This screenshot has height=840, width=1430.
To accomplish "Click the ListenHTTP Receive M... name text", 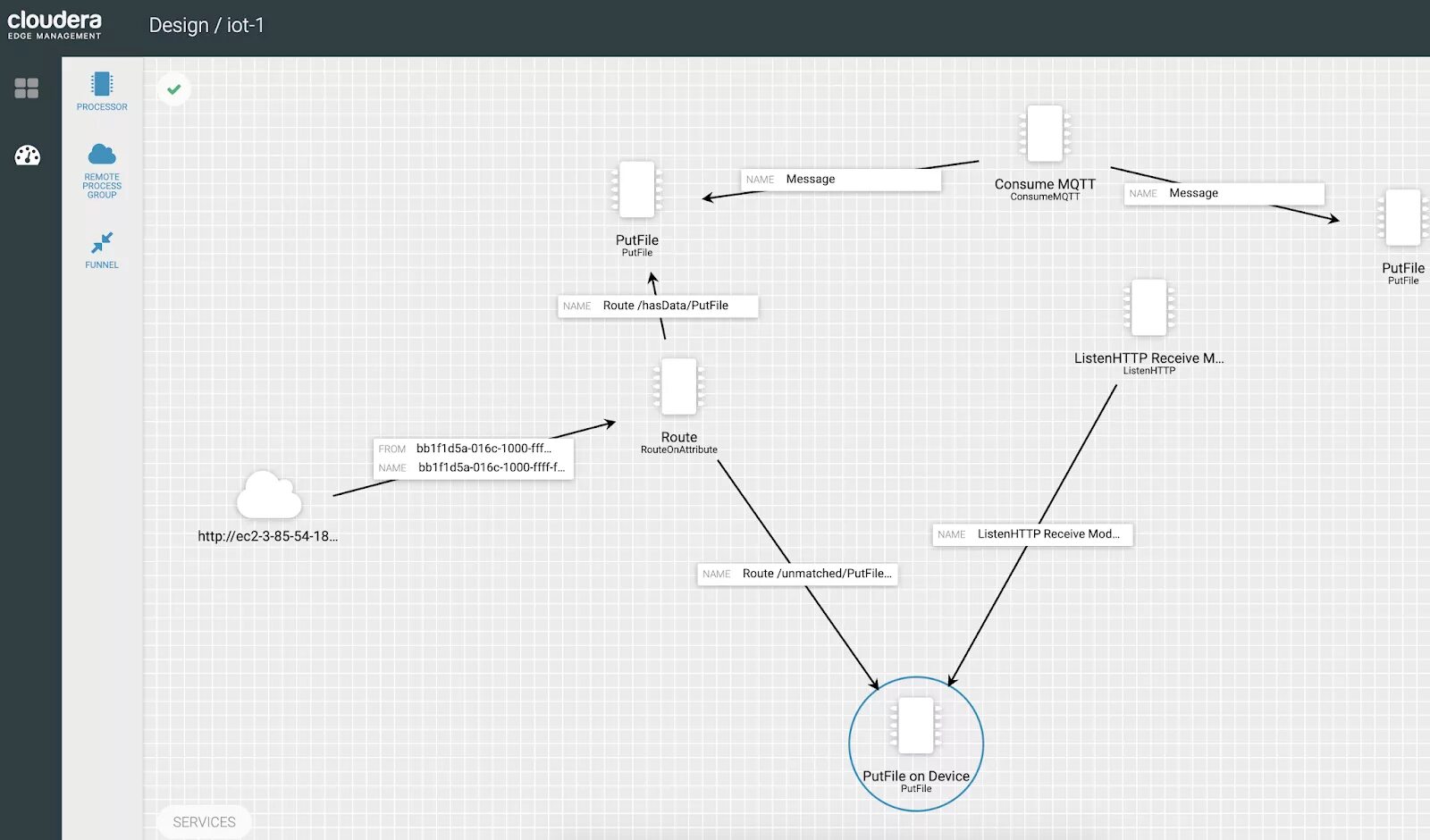I will (1149, 358).
